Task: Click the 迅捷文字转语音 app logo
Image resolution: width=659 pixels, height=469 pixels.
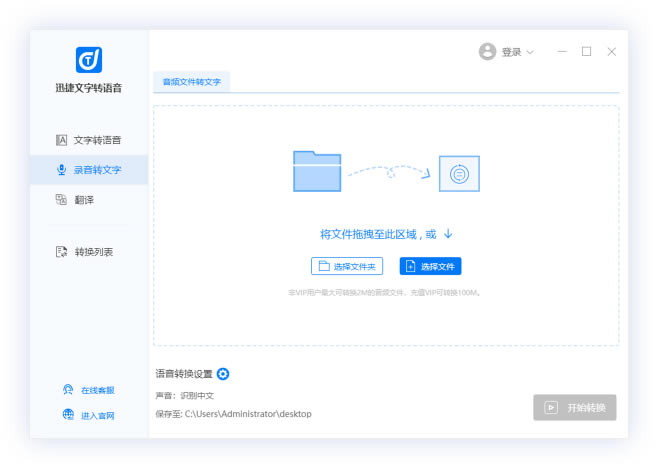Action: 89,60
